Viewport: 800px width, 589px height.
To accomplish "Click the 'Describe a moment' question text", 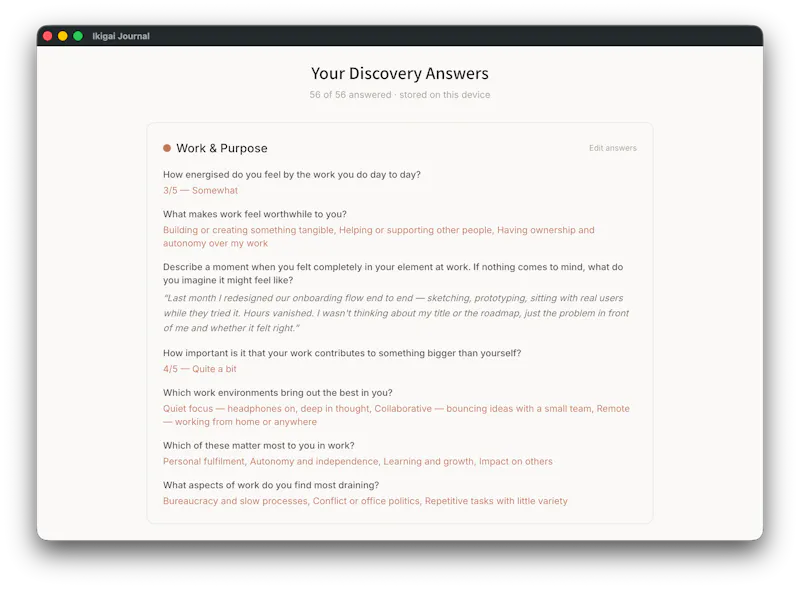I will pos(393,274).
